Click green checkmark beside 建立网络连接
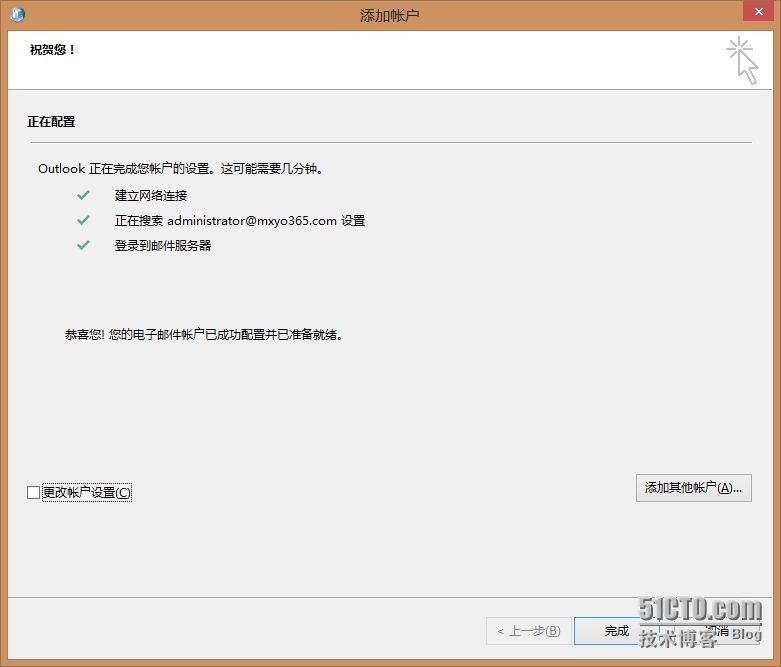 [x=84, y=195]
